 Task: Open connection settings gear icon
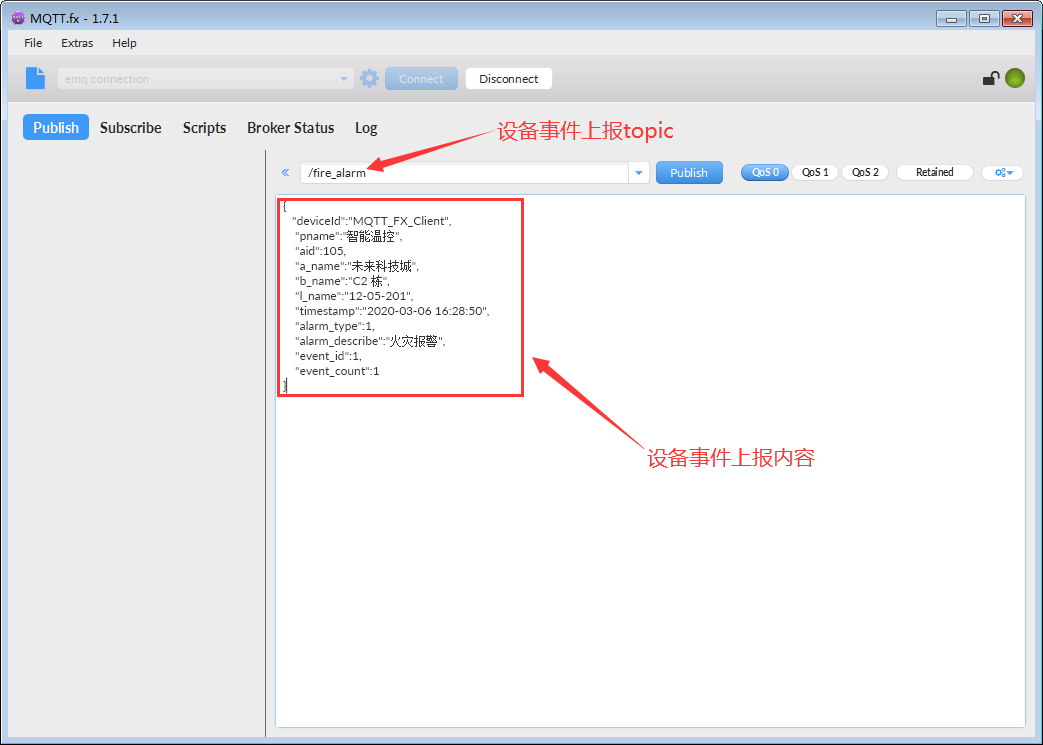click(x=369, y=79)
